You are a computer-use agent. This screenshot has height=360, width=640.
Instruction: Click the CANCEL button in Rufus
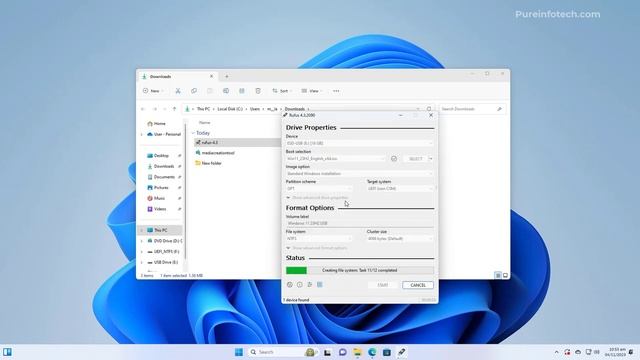pos(418,285)
